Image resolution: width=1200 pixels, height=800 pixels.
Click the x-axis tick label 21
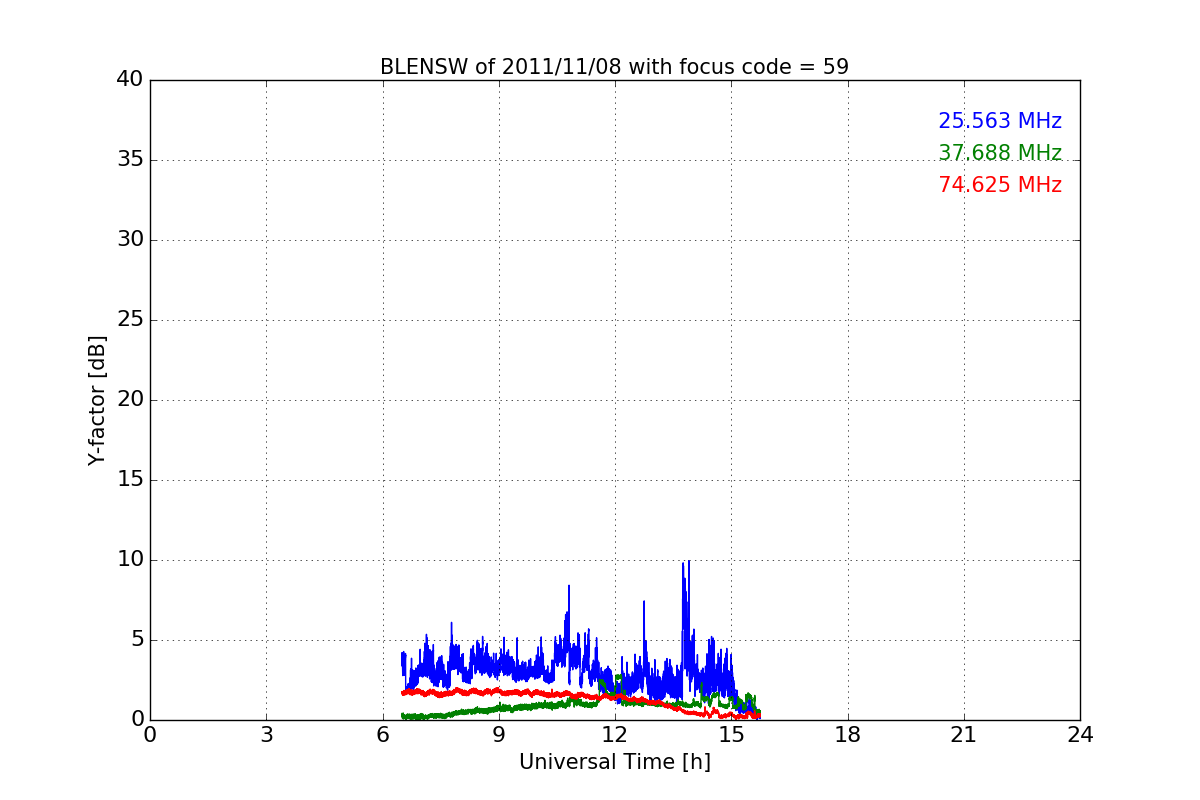point(964,735)
